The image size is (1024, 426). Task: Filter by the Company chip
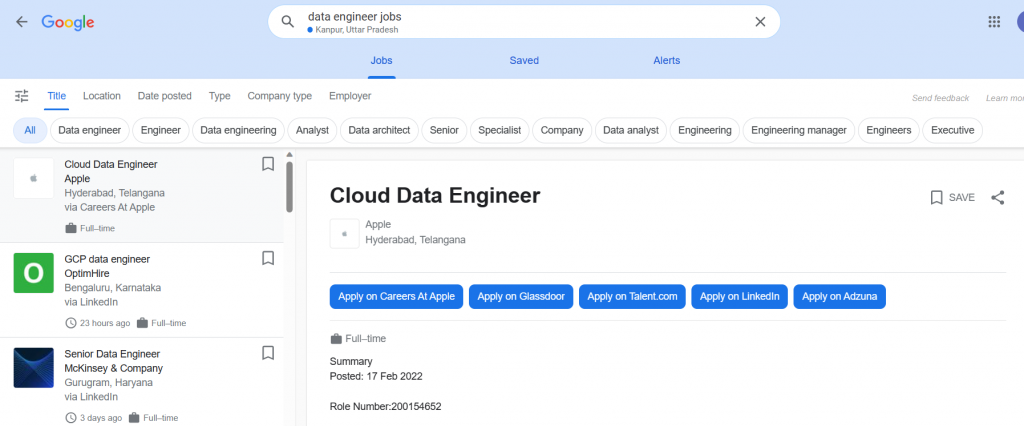point(562,130)
